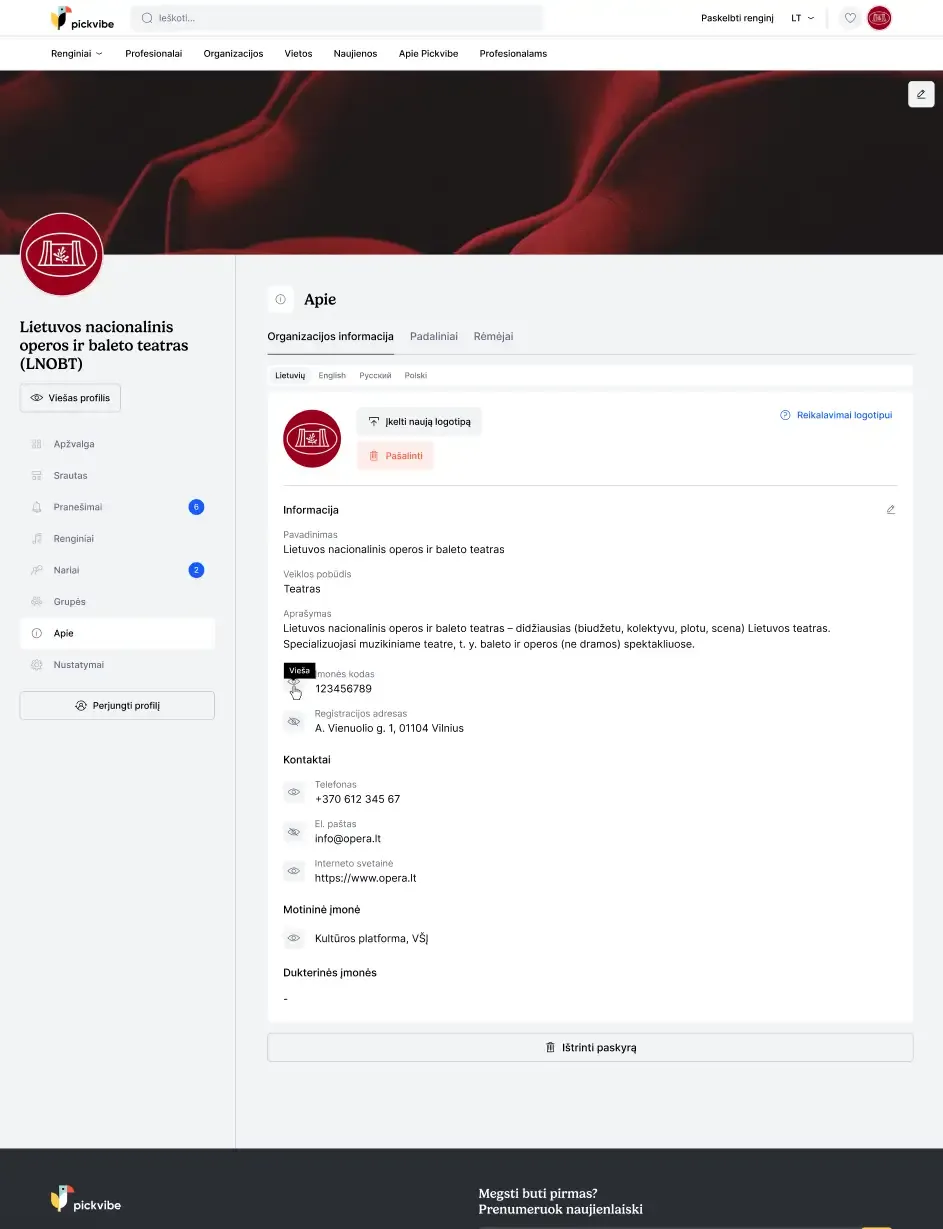The height and width of the screenshot is (1229, 943).
Task: Switch to Organizacijos informacija tab
Action: pos(330,337)
